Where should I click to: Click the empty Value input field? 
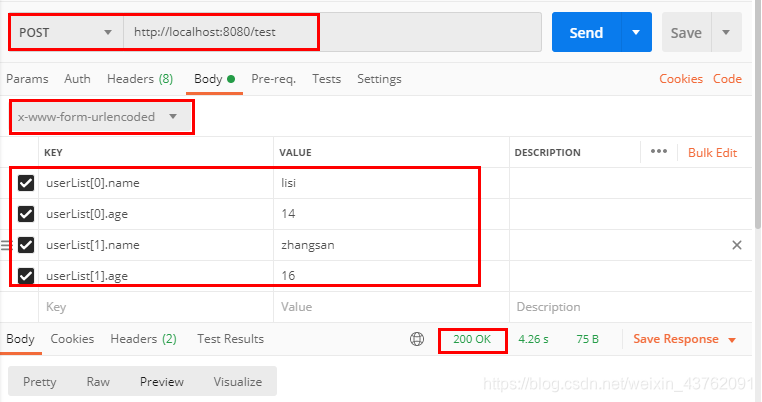click(391, 307)
